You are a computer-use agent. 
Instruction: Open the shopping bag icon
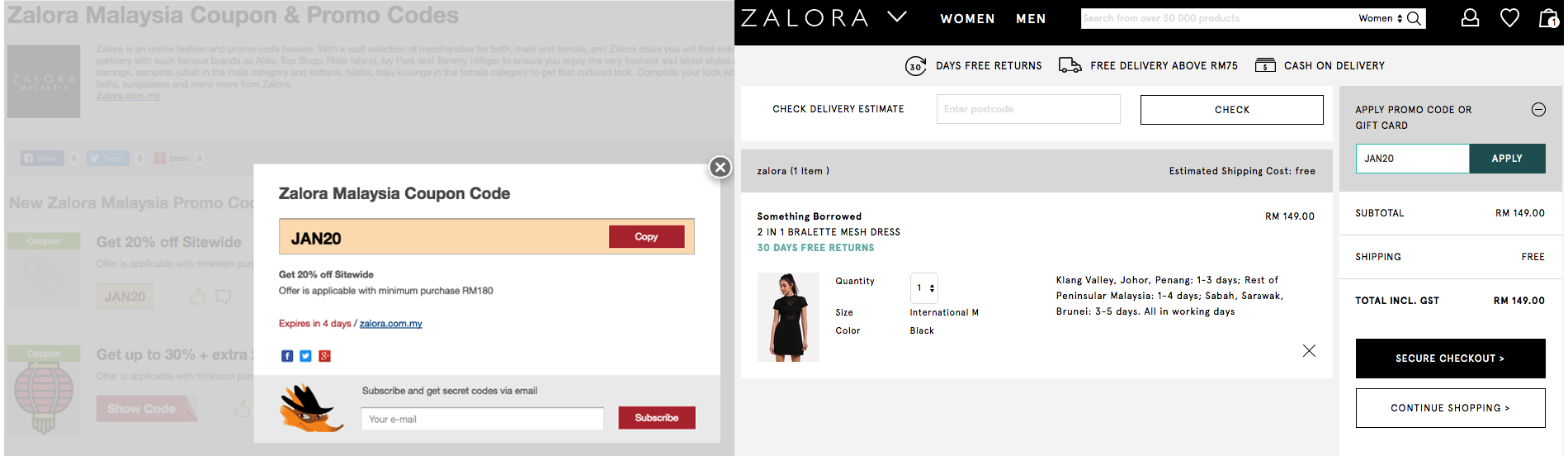tap(1548, 18)
